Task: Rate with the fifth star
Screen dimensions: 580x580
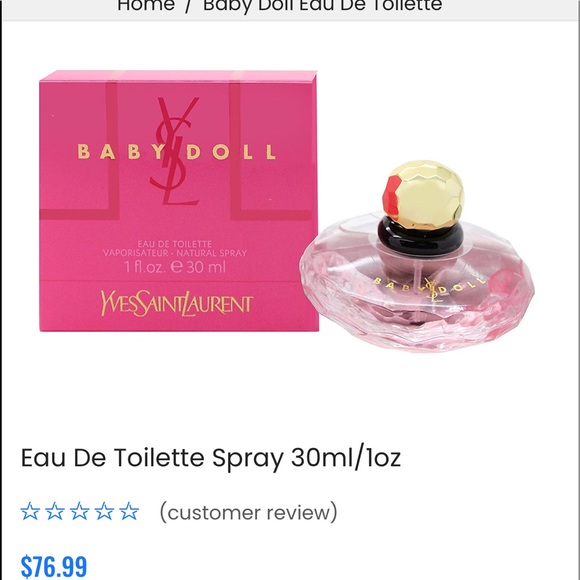Action: tap(129, 512)
